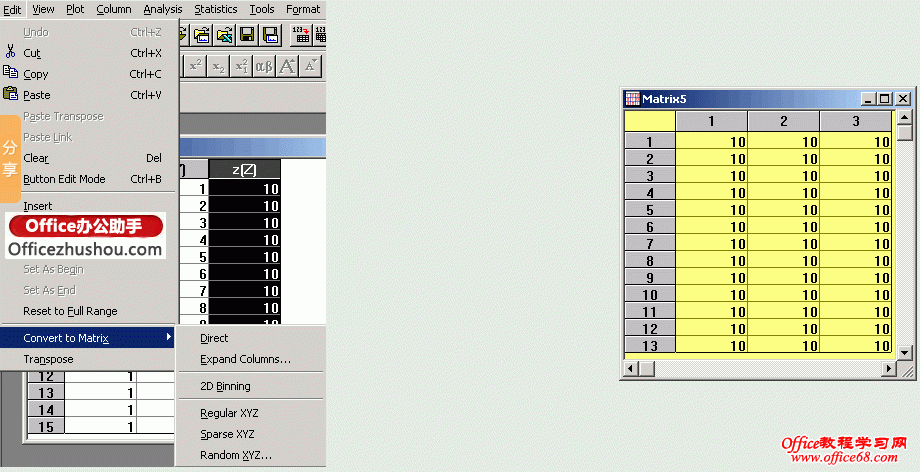Select Matrix5 column header 3
920x472 pixels.
click(x=855, y=122)
